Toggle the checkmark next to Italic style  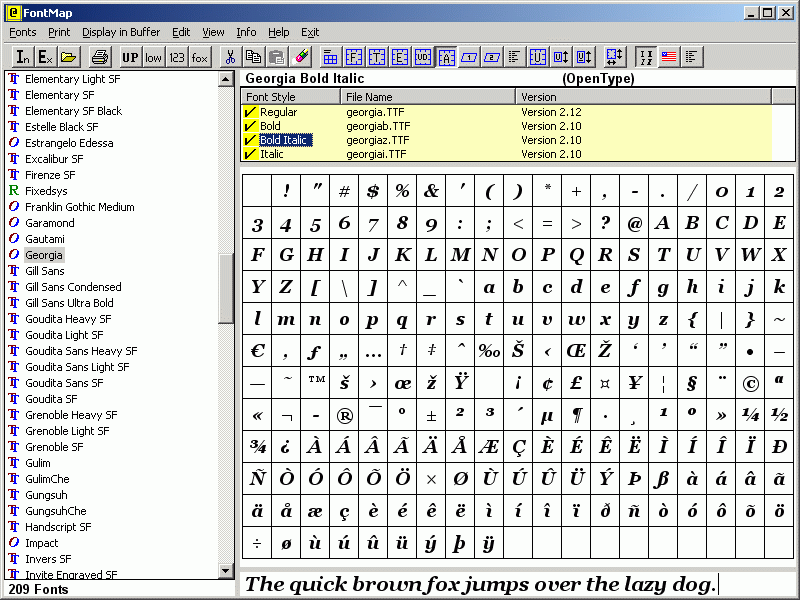250,154
